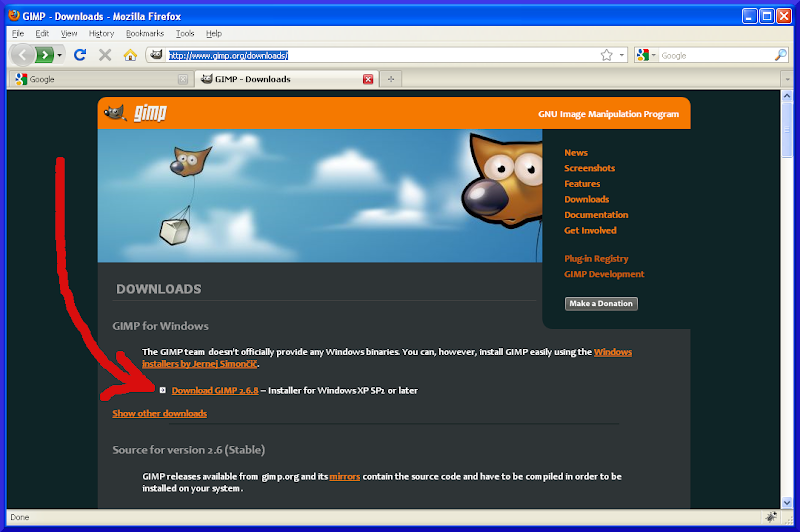Open the Plug-in Registry link
This screenshot has height=532, width=800.
596,259
